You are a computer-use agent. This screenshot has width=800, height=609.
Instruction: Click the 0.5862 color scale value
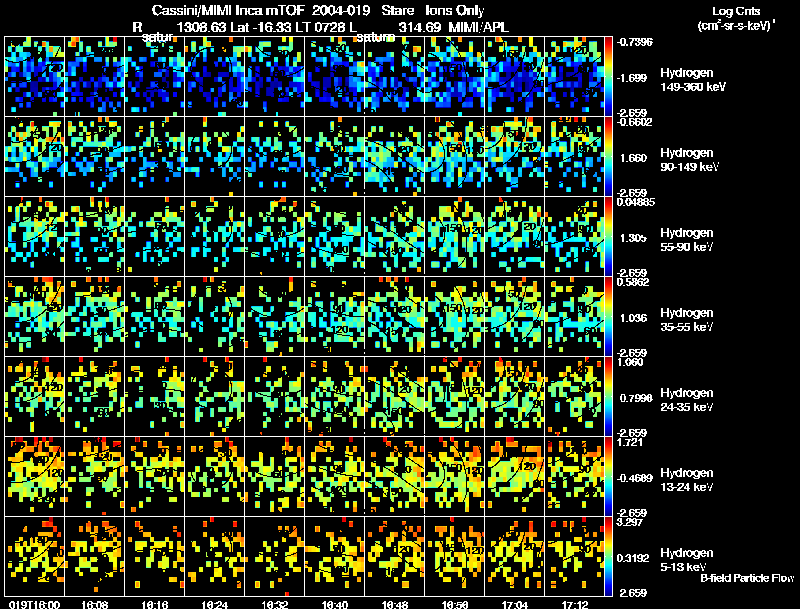[x=633, y=282]
